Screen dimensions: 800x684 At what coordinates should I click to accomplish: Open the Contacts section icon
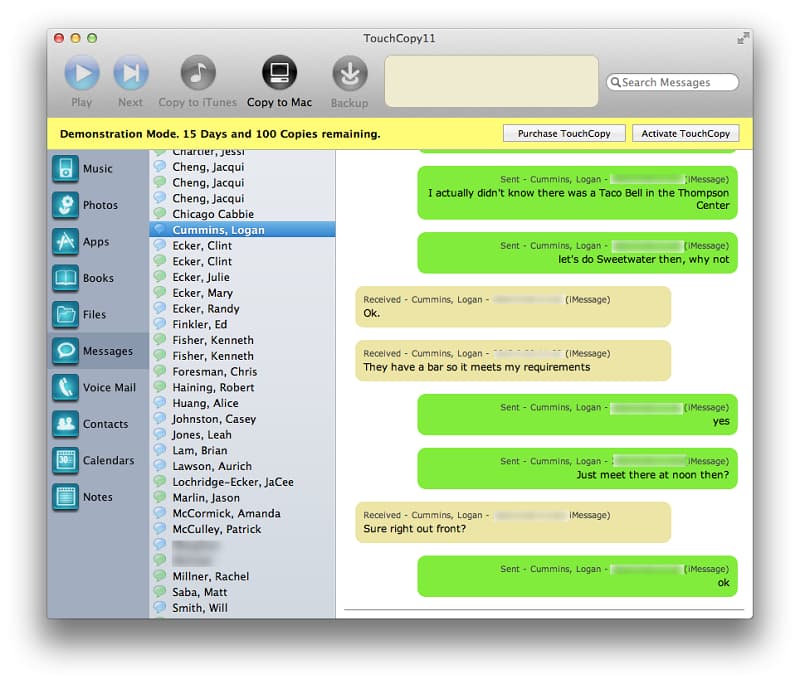(x=65, y=424)
